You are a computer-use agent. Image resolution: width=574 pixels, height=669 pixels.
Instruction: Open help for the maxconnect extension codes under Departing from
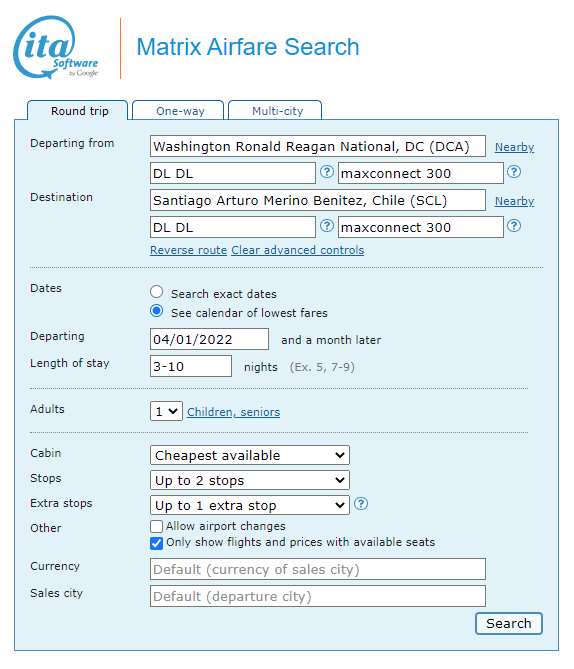coord(514,172)
